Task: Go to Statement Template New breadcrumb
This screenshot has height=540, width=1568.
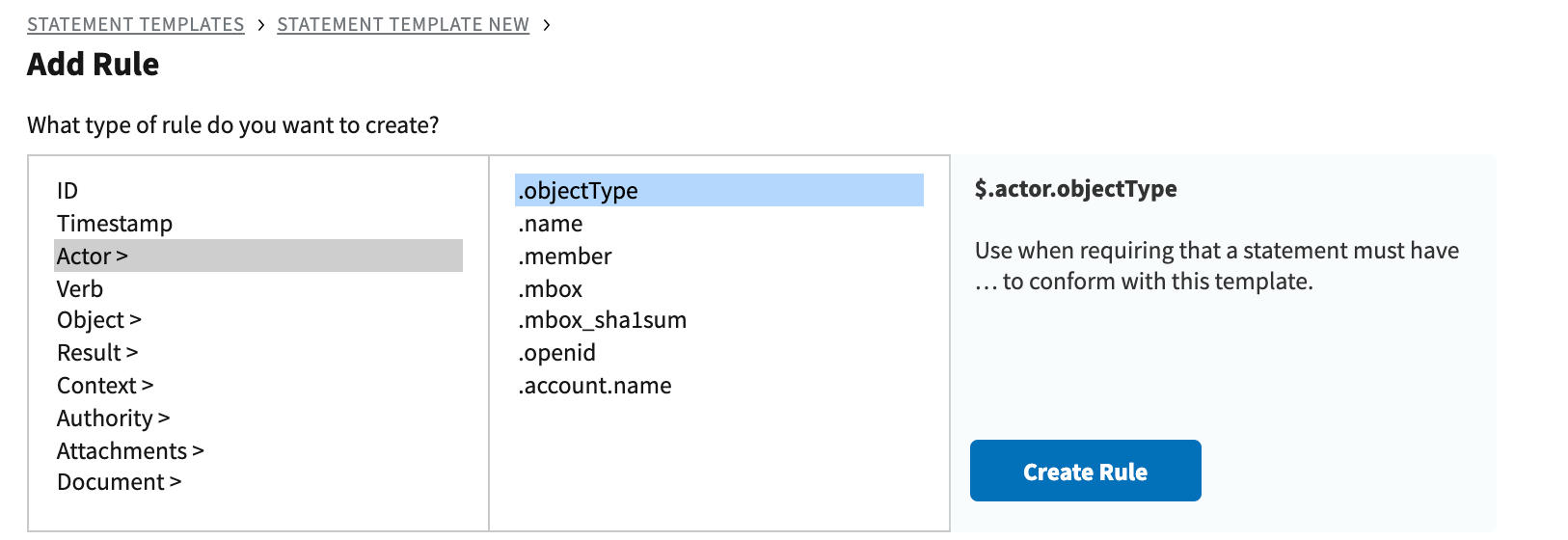Action: pos(402,24)
